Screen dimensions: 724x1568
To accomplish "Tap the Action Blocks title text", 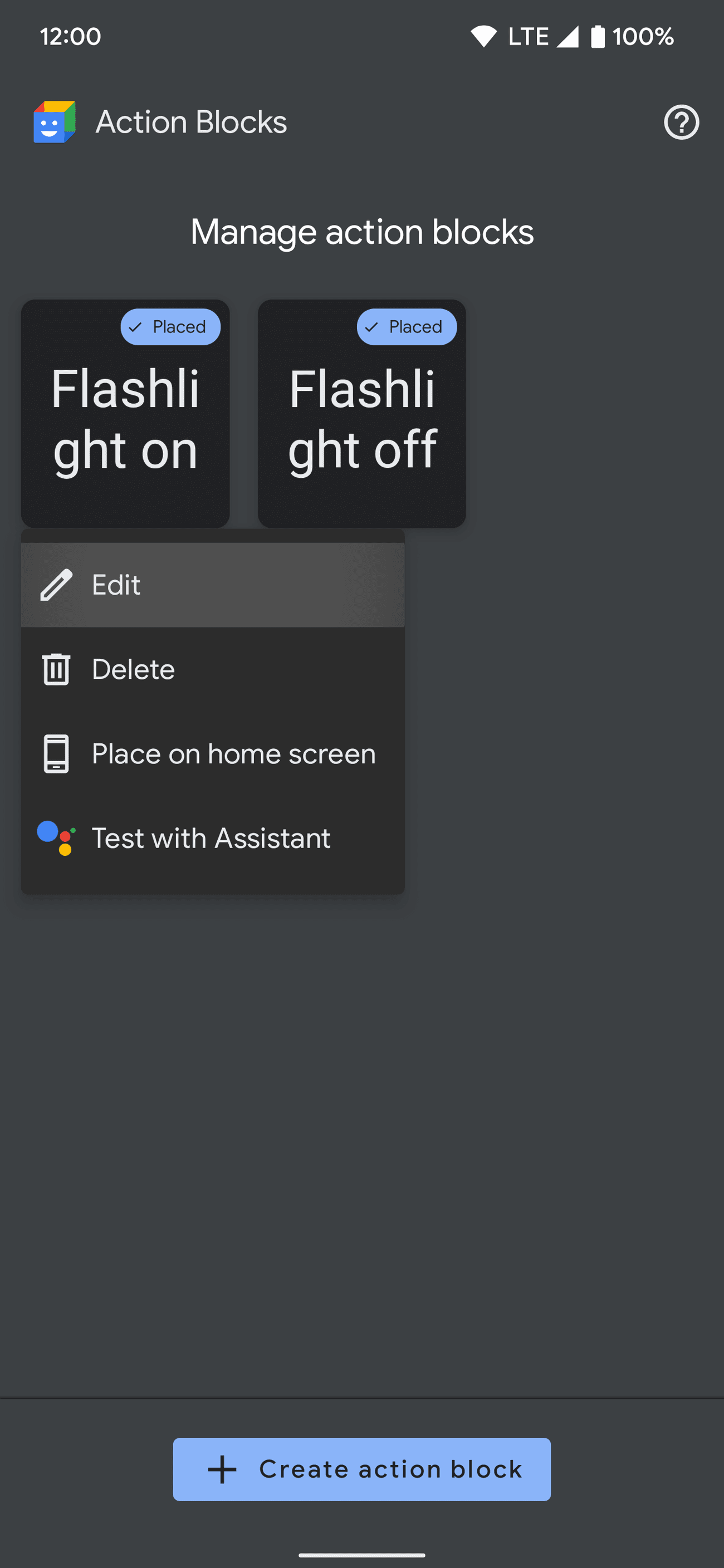I will coord(191,122).
